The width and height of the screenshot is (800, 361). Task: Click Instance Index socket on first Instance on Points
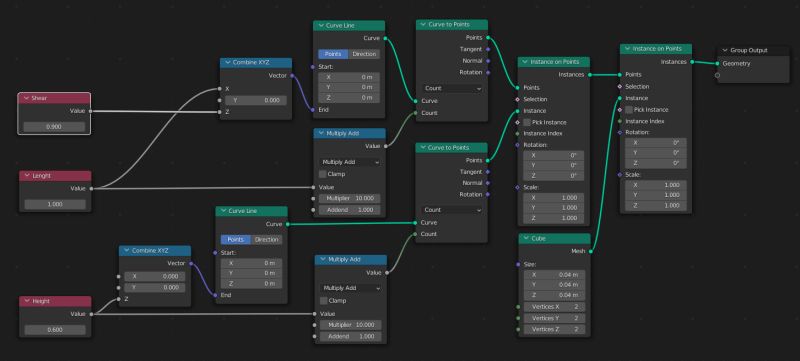517,134
